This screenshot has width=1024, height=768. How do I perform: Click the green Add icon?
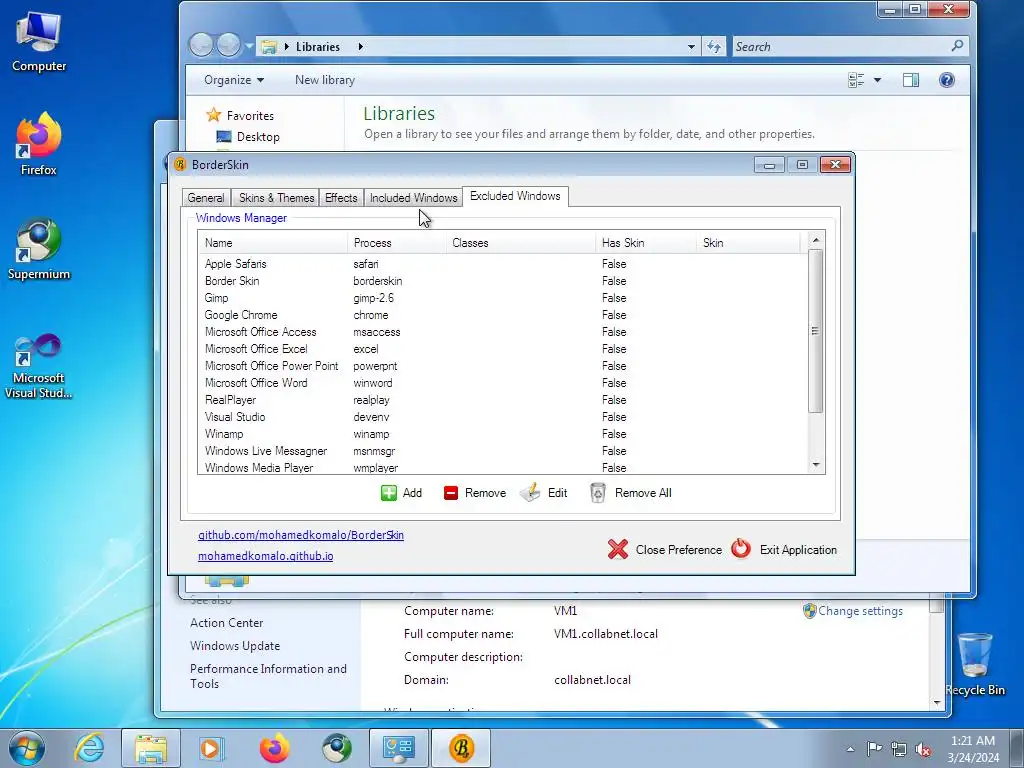click(389, 493)
